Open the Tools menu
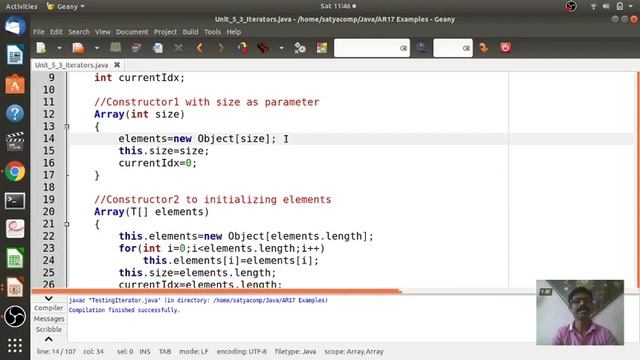This screenshot has width=640, height=360. click(212, 32)
